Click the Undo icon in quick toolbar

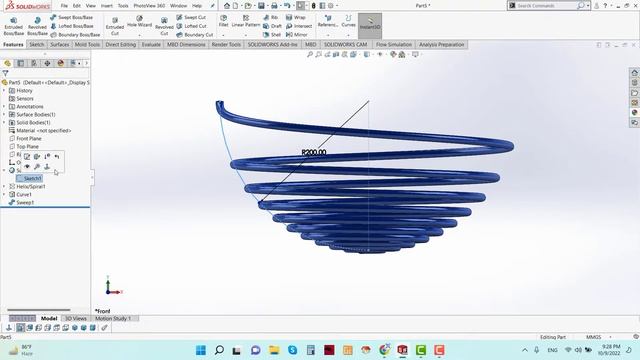tap(287, 6)
